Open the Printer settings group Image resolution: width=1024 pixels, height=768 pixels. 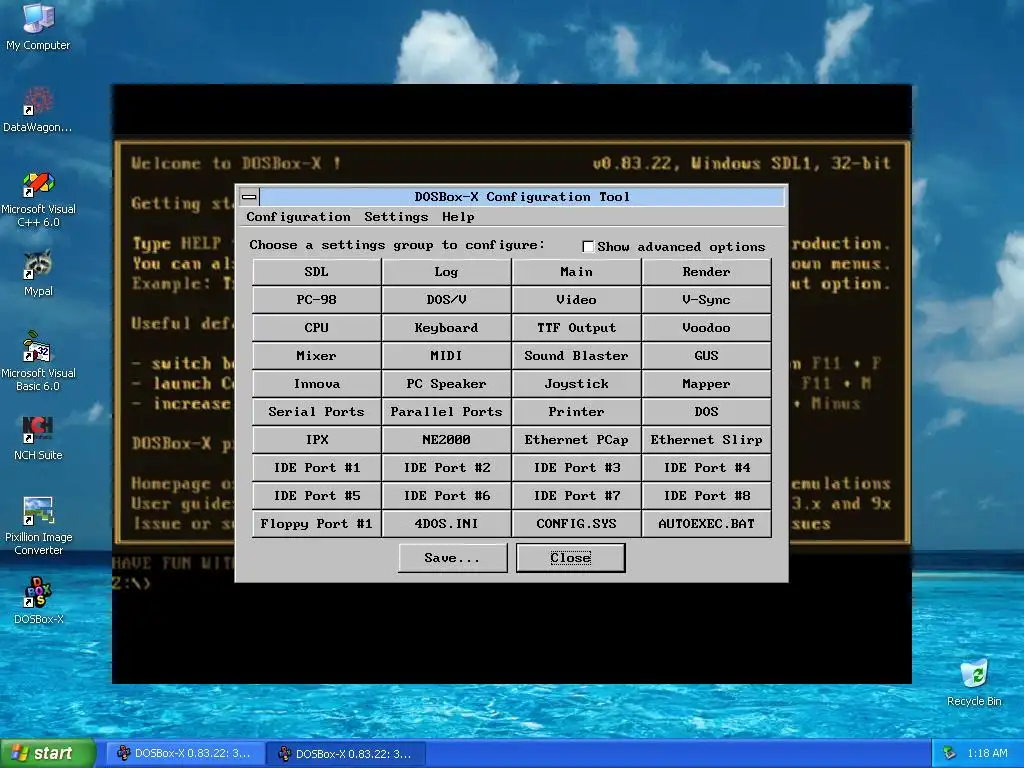pyautogui.click(x=576, y=412)
